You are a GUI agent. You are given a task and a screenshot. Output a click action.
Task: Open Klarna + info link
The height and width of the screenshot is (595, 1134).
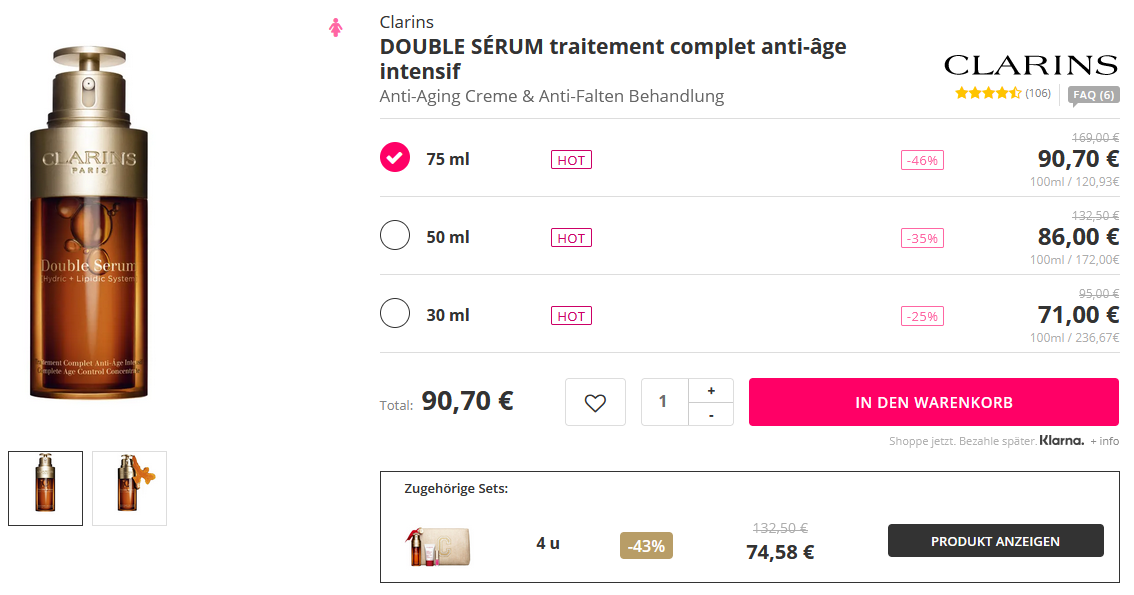click(1105, 441)
